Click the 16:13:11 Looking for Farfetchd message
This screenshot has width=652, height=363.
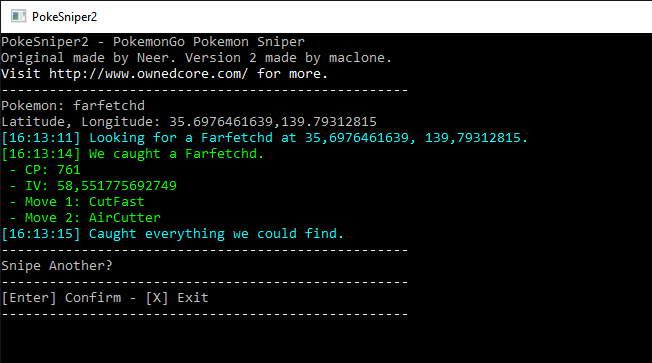pyautogui.click(x=264, y=138)
